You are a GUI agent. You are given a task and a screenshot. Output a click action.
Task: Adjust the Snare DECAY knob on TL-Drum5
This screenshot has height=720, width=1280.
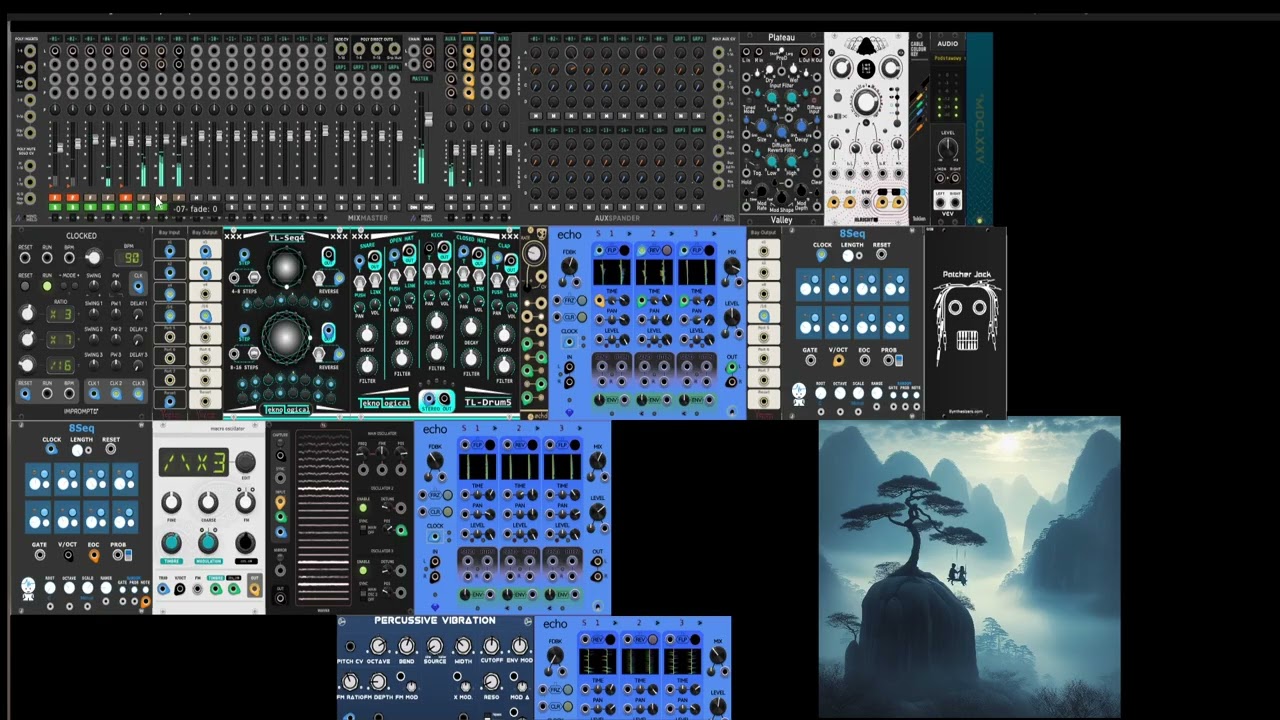(367, 334)
